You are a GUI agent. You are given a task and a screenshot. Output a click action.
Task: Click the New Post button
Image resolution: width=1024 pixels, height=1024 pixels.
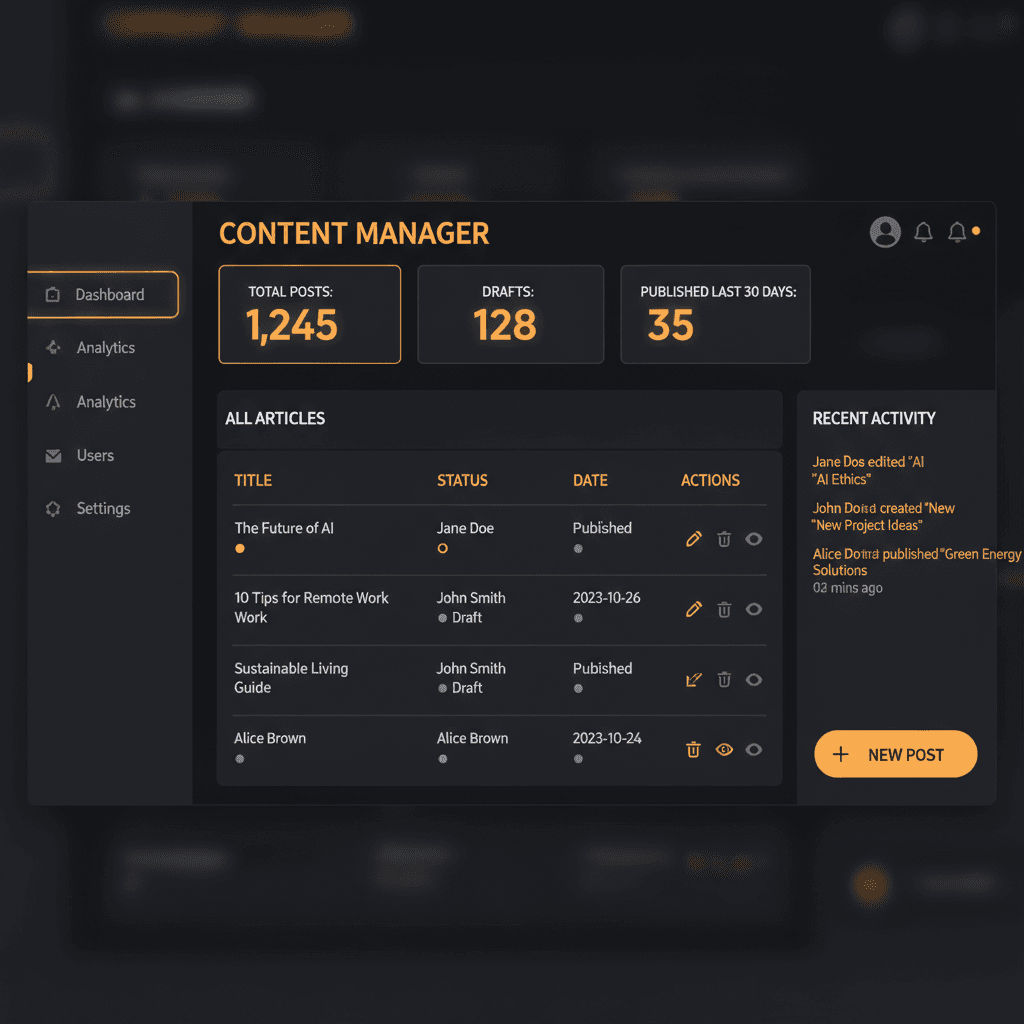click(895, 754)
